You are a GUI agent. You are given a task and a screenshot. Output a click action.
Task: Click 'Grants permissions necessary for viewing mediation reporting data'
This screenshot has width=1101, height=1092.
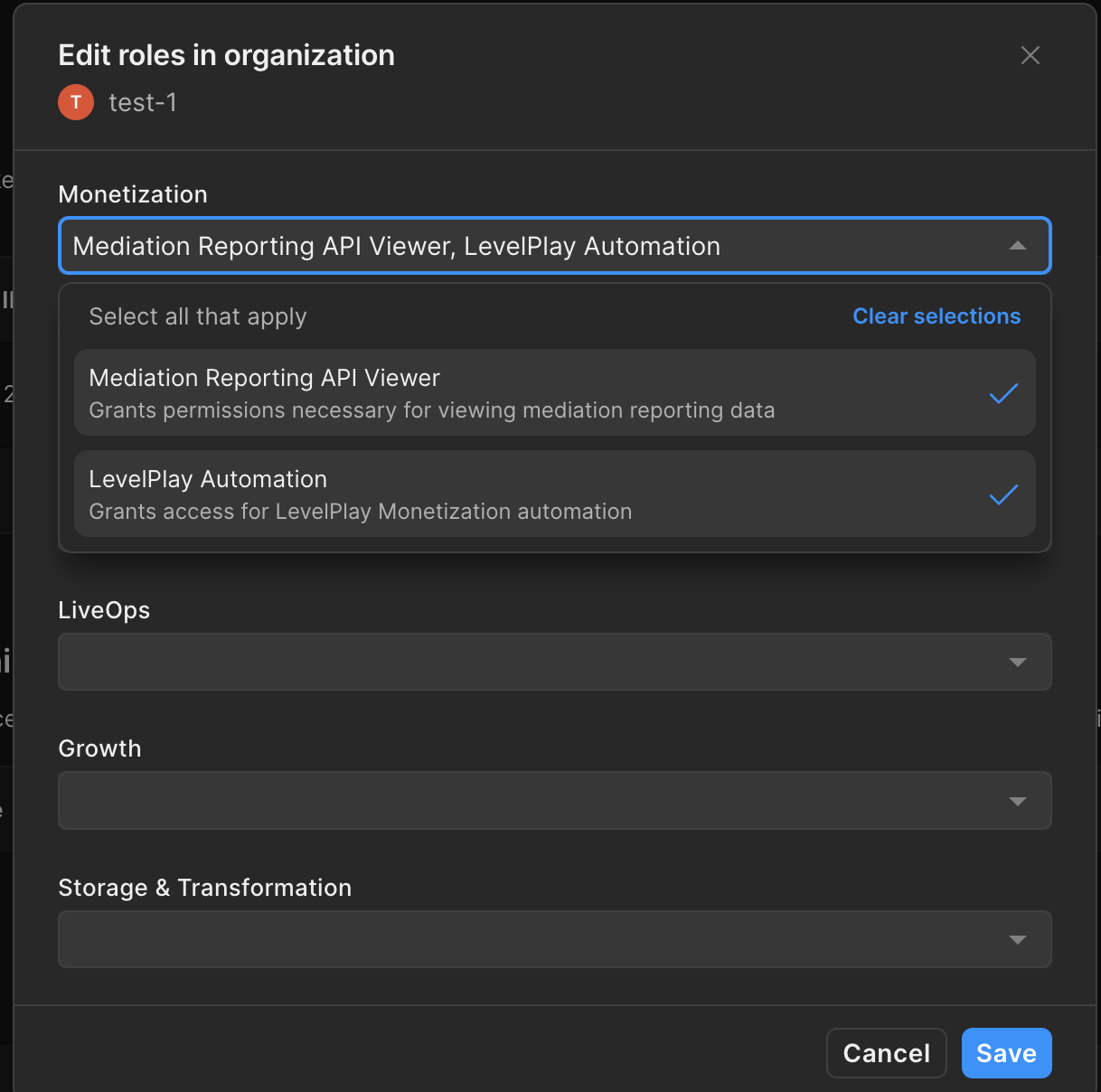[432, 410]
